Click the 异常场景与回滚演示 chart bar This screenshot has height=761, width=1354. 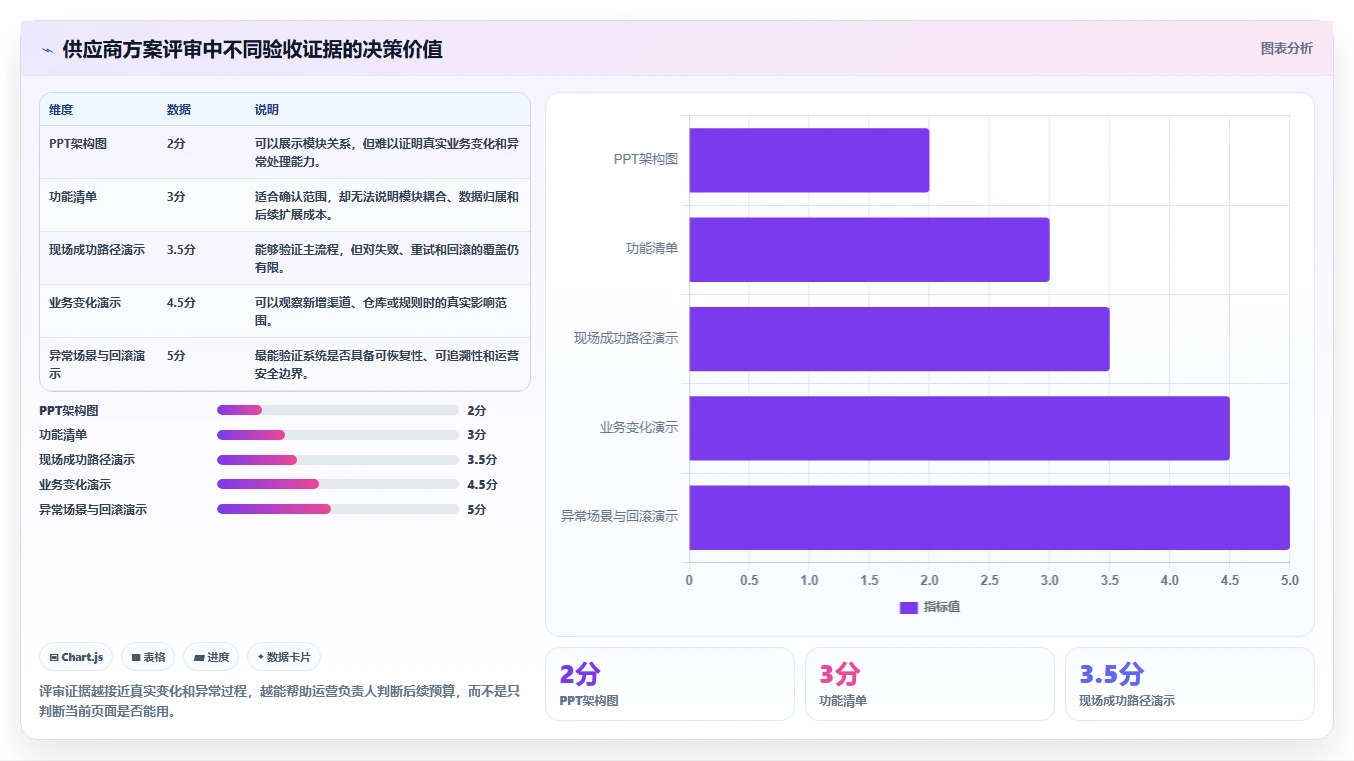[989, 517]
